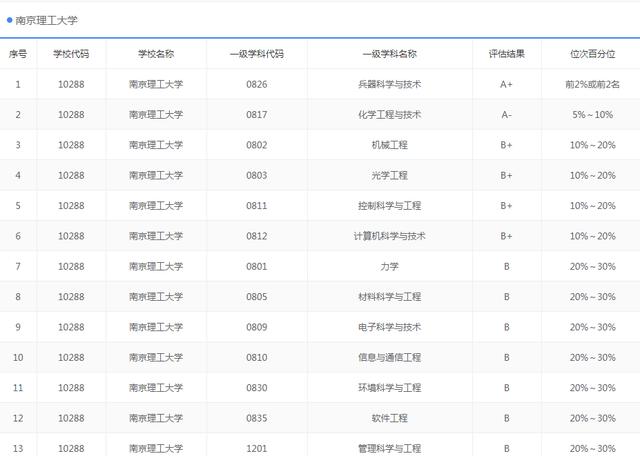Select the 学校名称 column header
This screenshot has height=456, width=640.
[156, 54]
